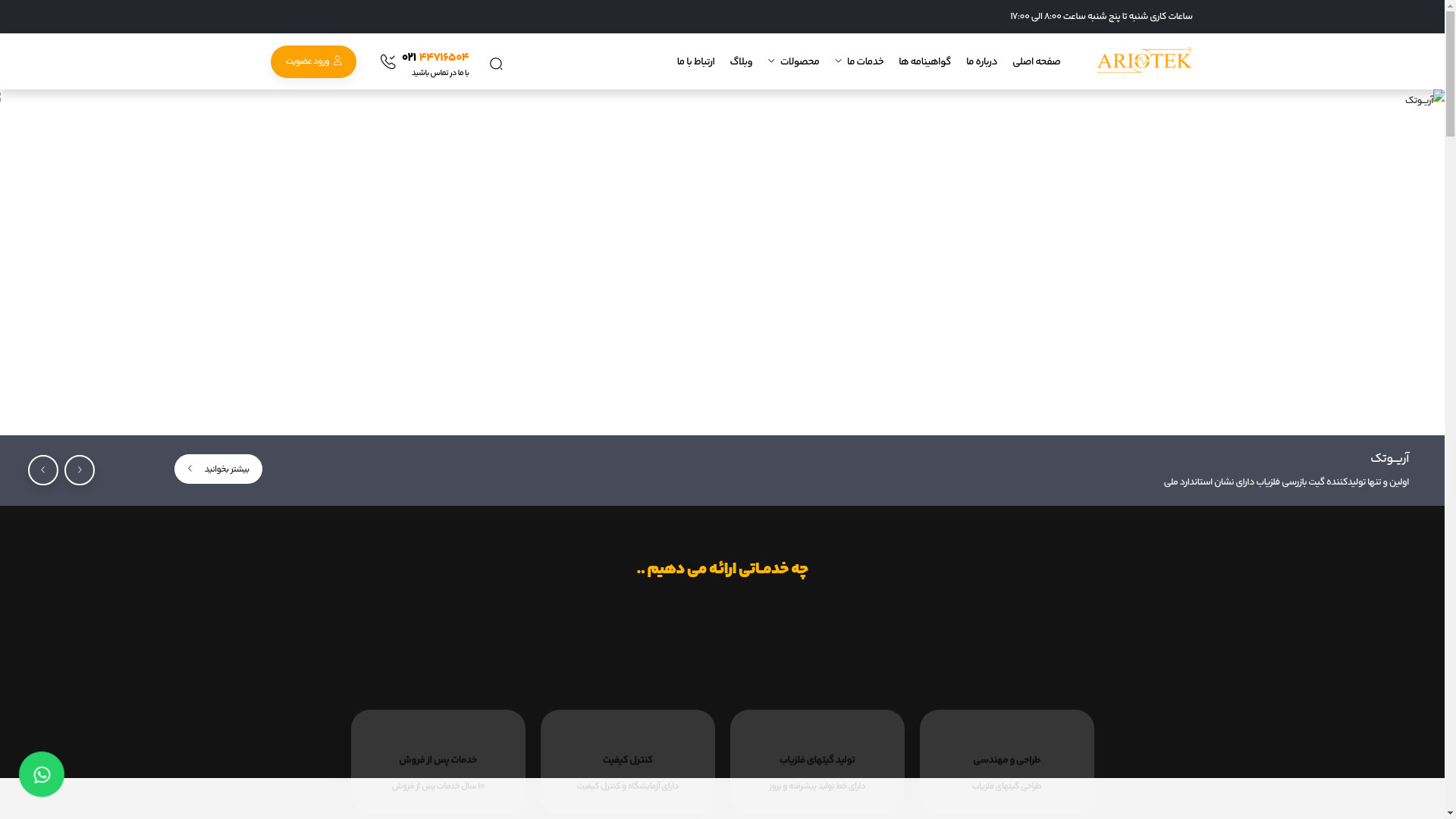1456x819 pixels.
Task: Expand the خدمات ما dropdown menu
Action: point(859,61)
